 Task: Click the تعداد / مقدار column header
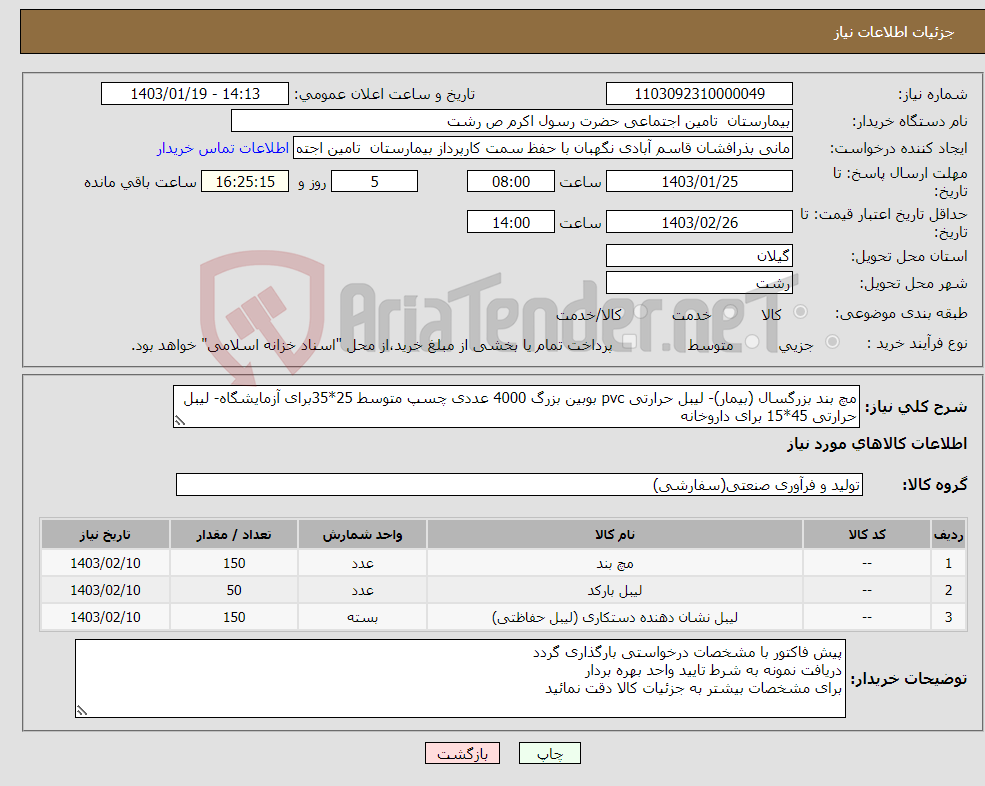click(234, 535)
